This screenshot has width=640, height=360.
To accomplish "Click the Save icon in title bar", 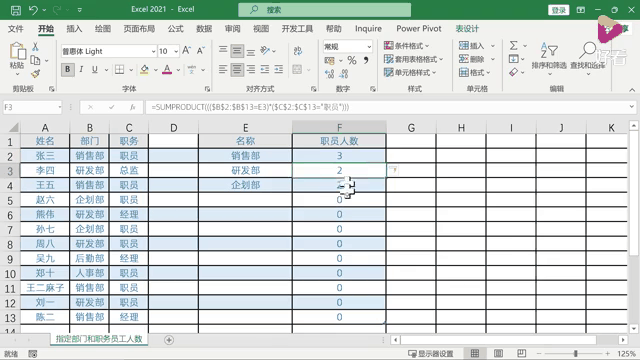I will pos(16,10).
